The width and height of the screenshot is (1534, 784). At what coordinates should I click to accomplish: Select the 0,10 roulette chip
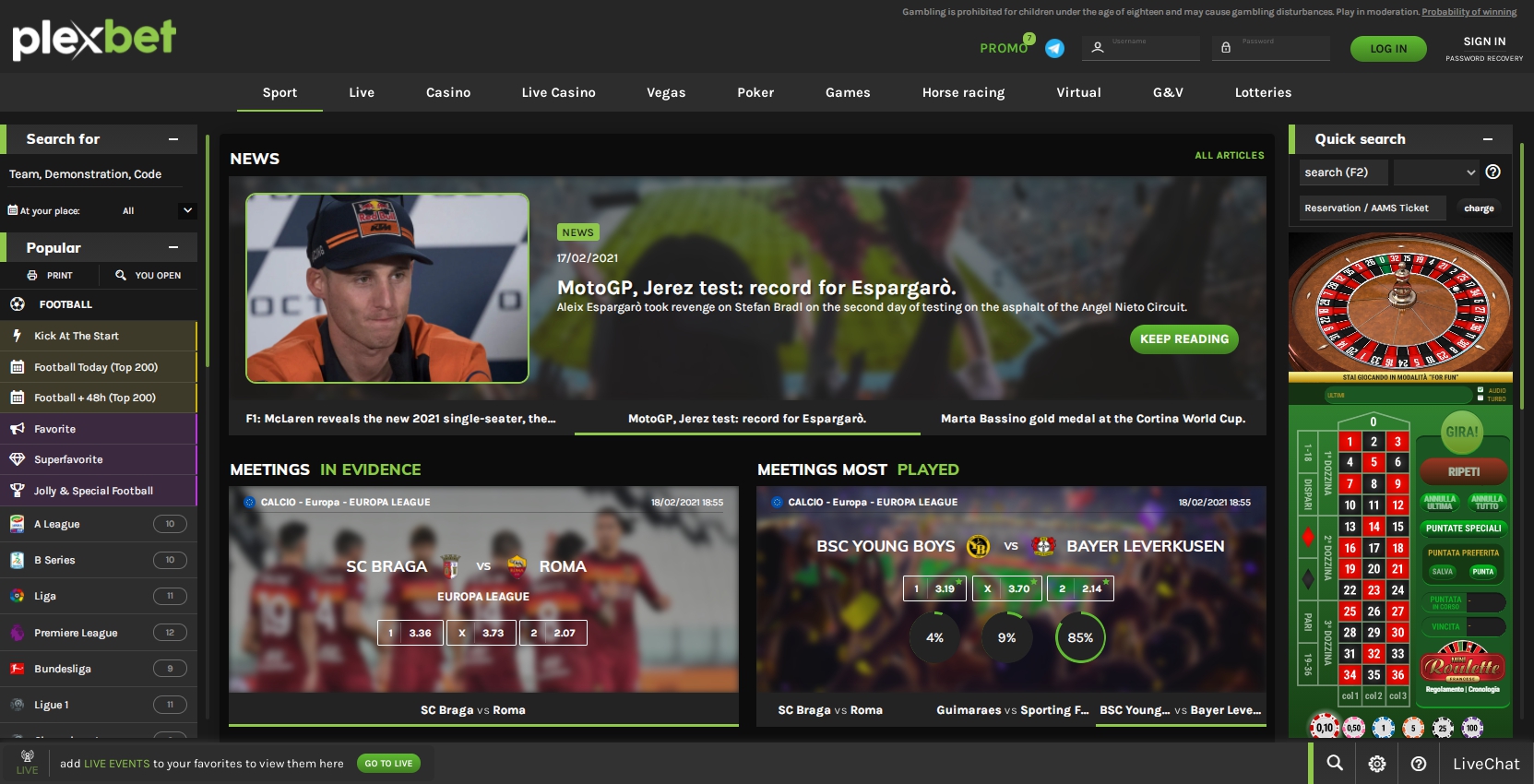pos(1325,728)
